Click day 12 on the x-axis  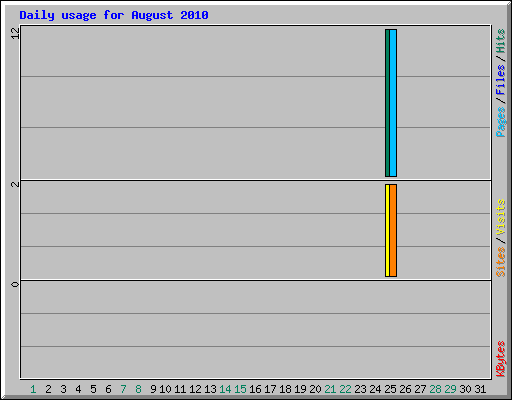coord(195,389)
